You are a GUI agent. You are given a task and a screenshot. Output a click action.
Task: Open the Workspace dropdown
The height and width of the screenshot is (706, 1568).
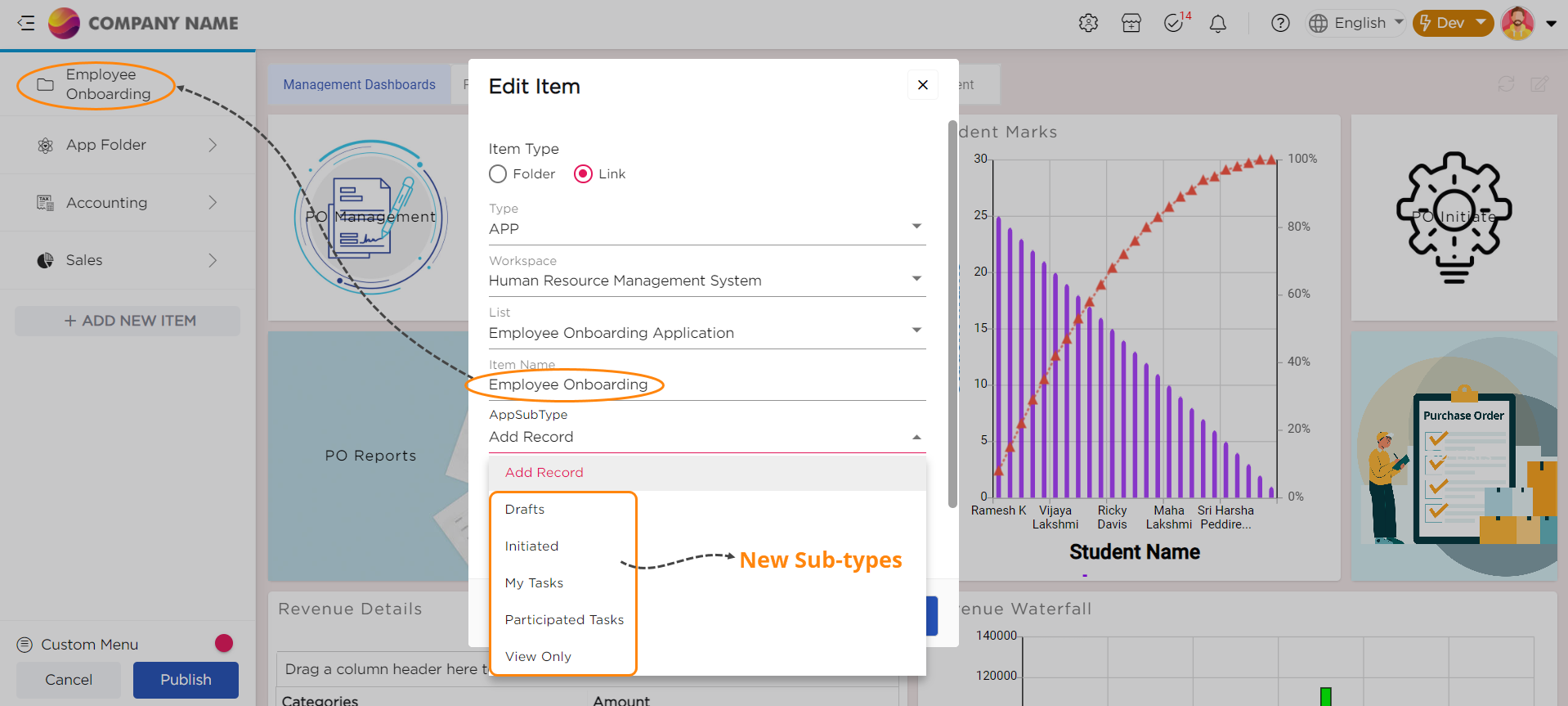coord(706,281)
